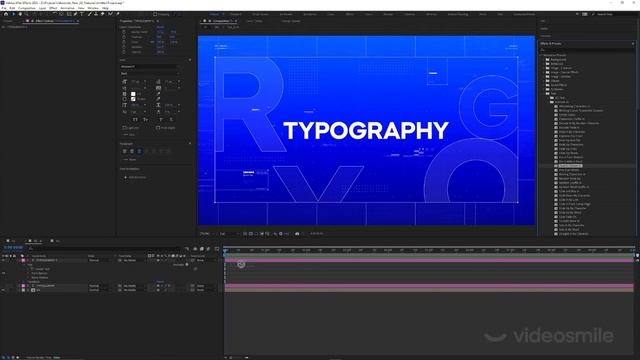Select the Selection (arrow) tool

click(13, 14)
